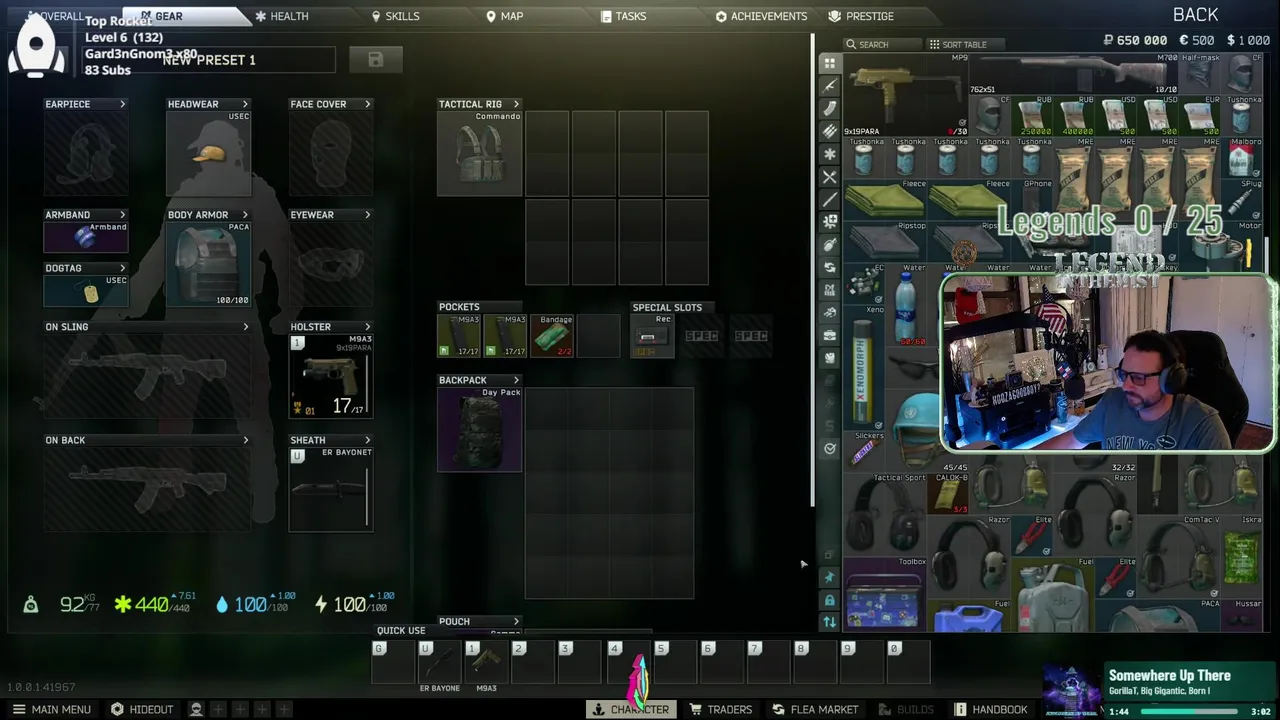Select the ER Bayonet in sheath slot

coord(331,489)
